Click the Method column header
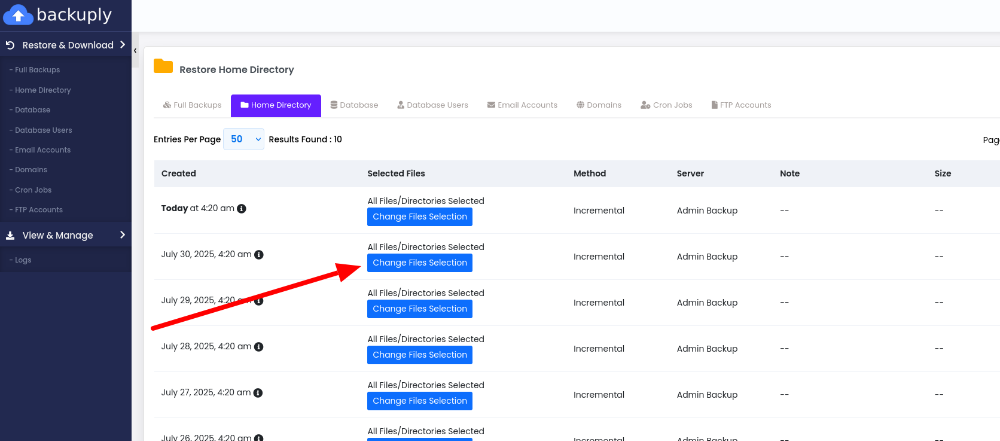1000x441 pixels. (589, 174)
